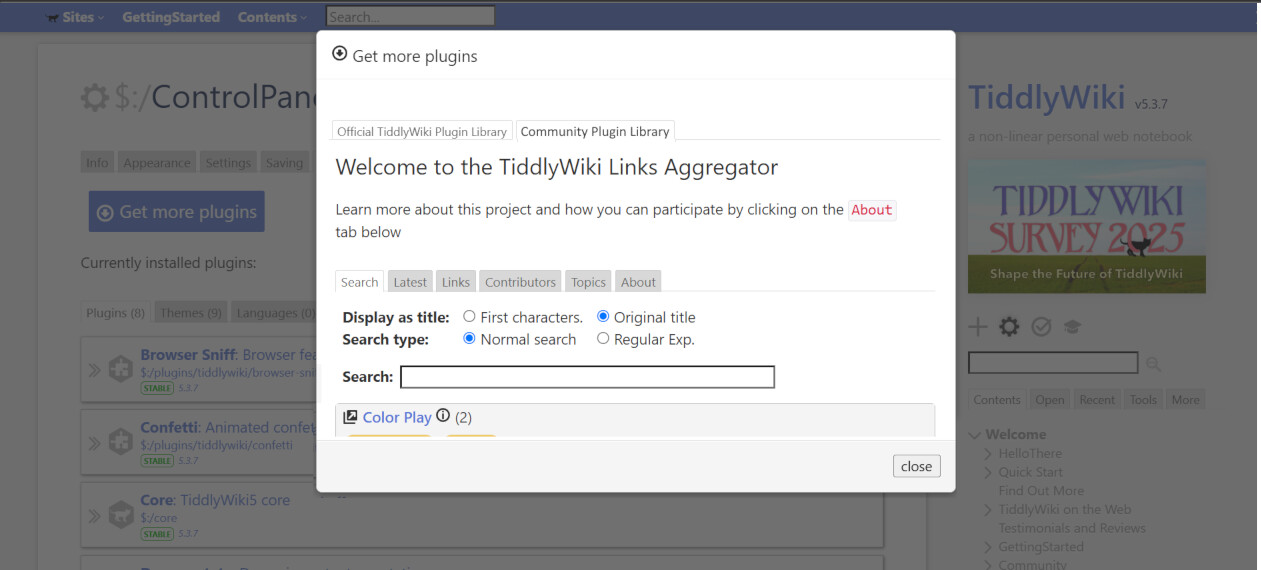The width and height of the screenshot is (1261, 570).
Task: Switch to Official TiddlyWiki Plugin Library tab
Action: coord(422,131)
